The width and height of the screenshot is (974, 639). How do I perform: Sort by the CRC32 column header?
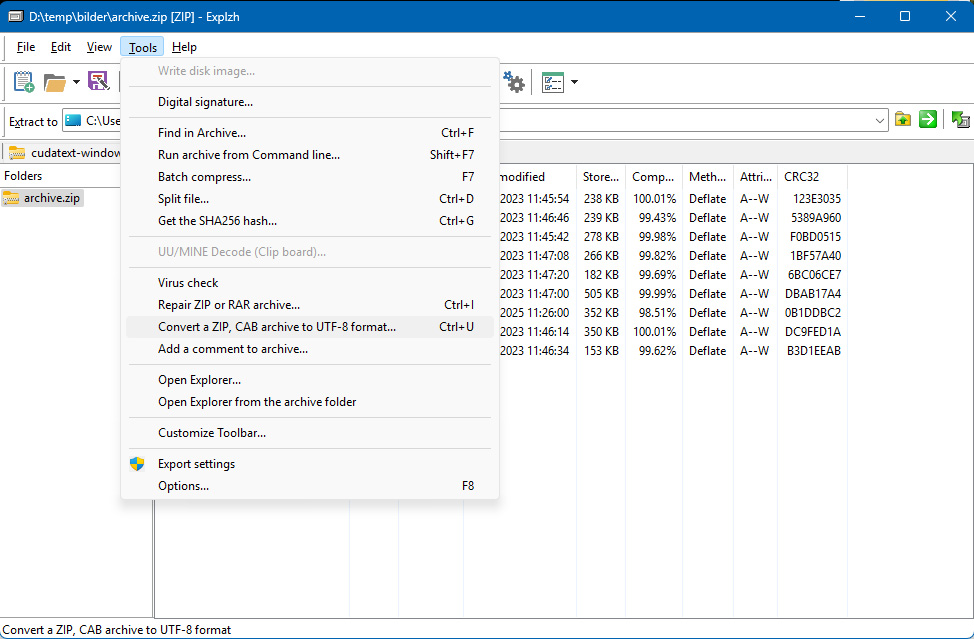(x=812, y=177)
